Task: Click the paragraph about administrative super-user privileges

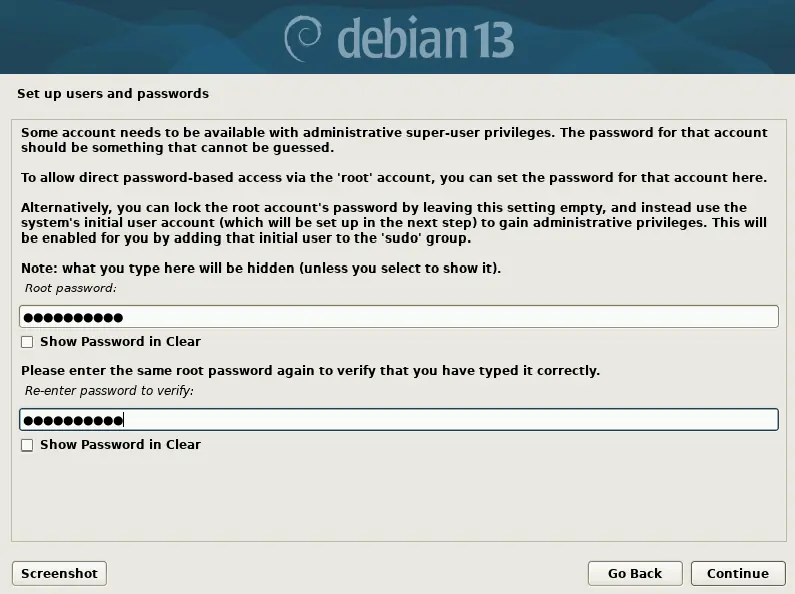Action: [x=394, y=140]
